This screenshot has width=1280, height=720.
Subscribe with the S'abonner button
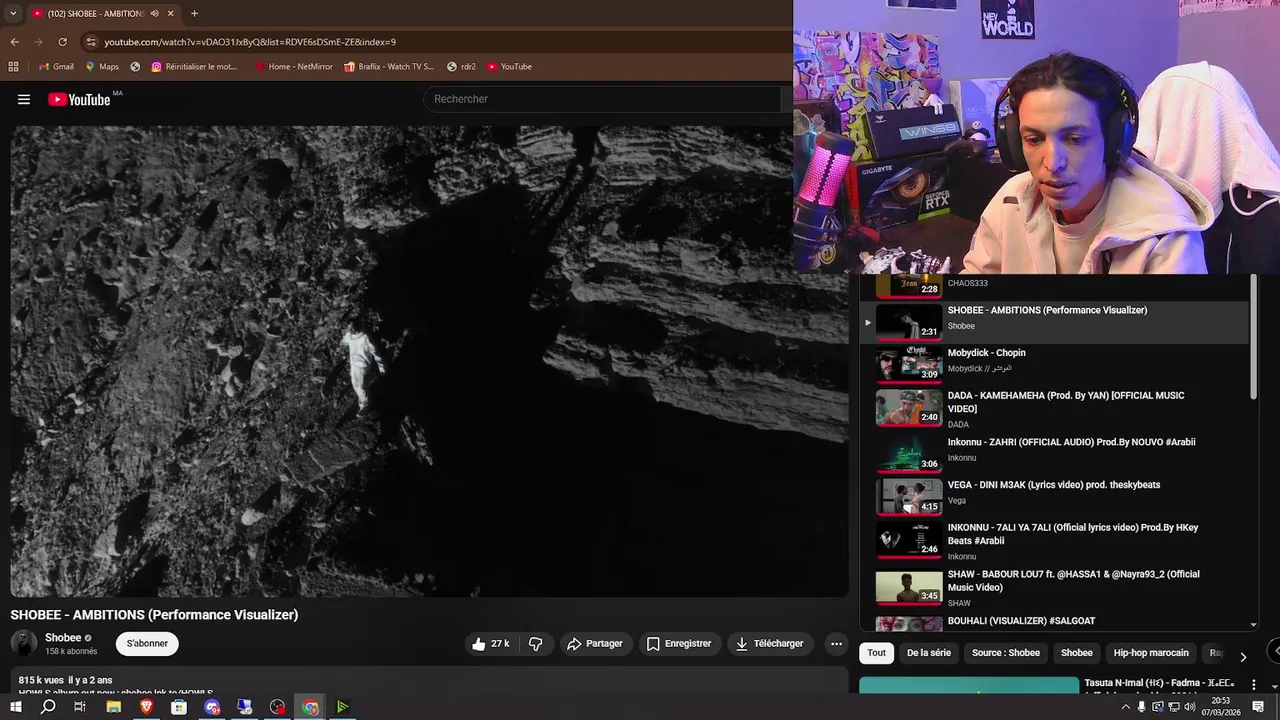147,644
